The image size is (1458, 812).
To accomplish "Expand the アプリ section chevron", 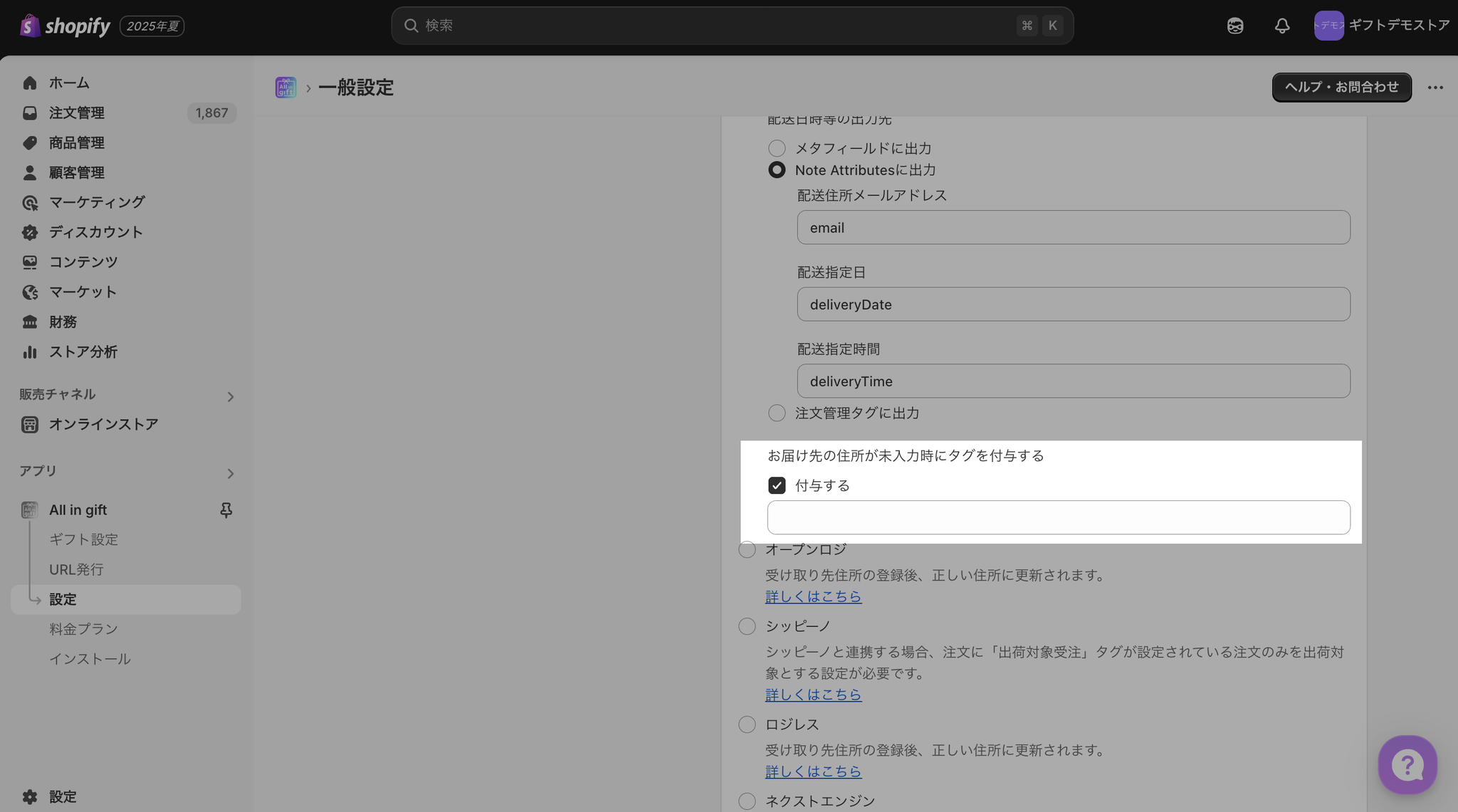I will pos(230,473).
